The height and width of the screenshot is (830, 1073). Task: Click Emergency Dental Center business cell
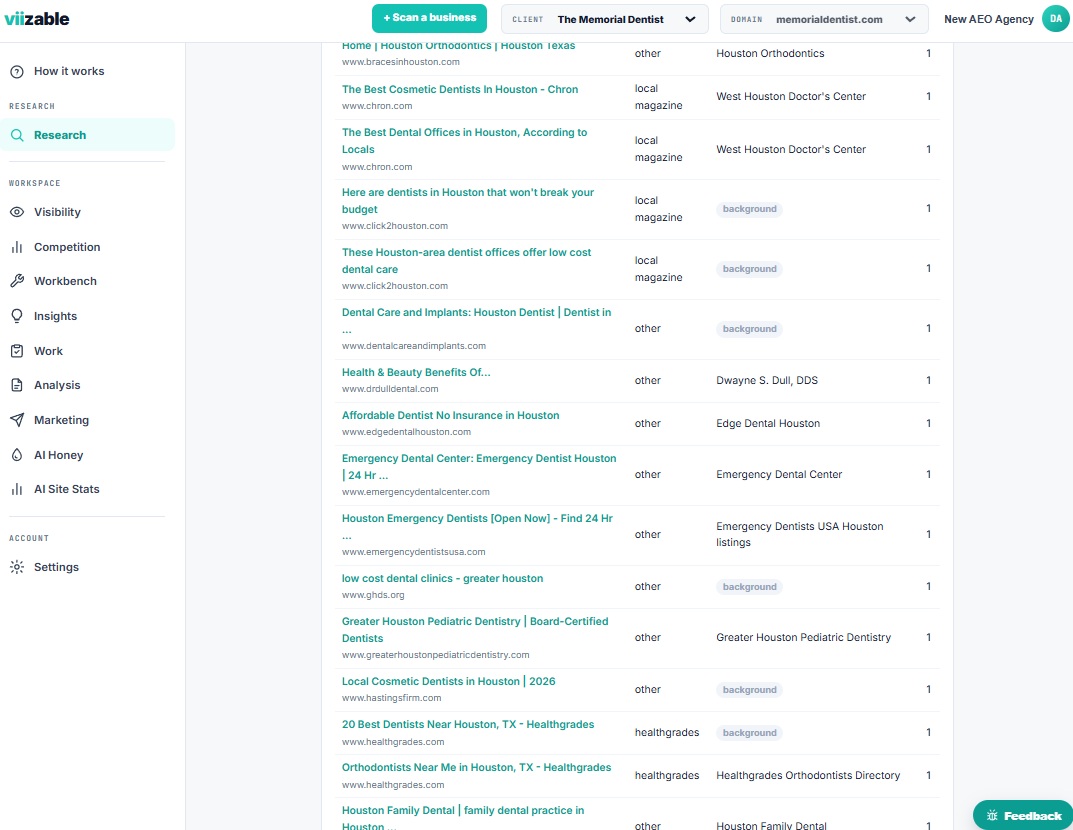[x=779, y=475]
